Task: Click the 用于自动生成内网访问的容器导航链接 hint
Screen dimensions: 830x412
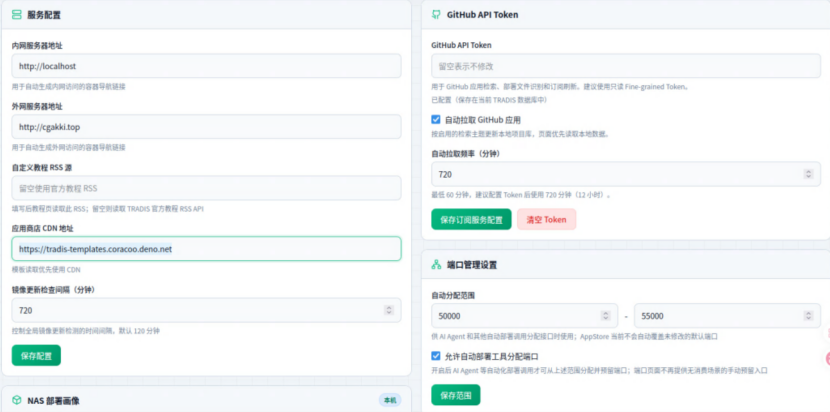Action: pyautogui.click(x=69, y=86)
